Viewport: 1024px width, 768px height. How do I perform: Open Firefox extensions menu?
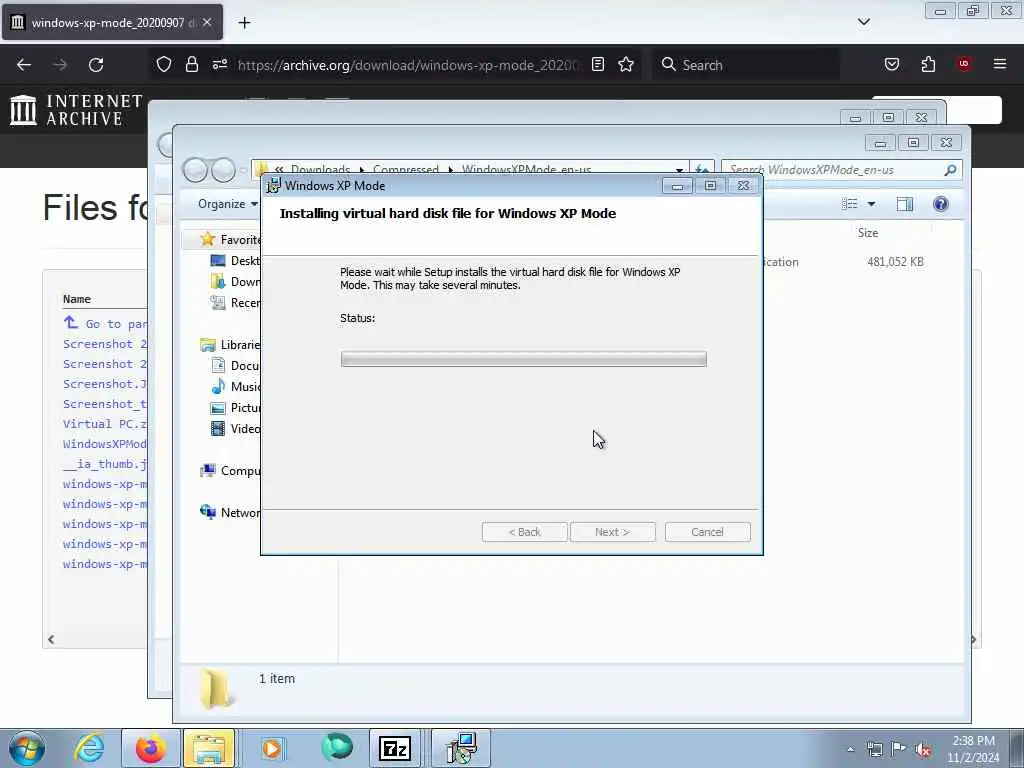928,64
